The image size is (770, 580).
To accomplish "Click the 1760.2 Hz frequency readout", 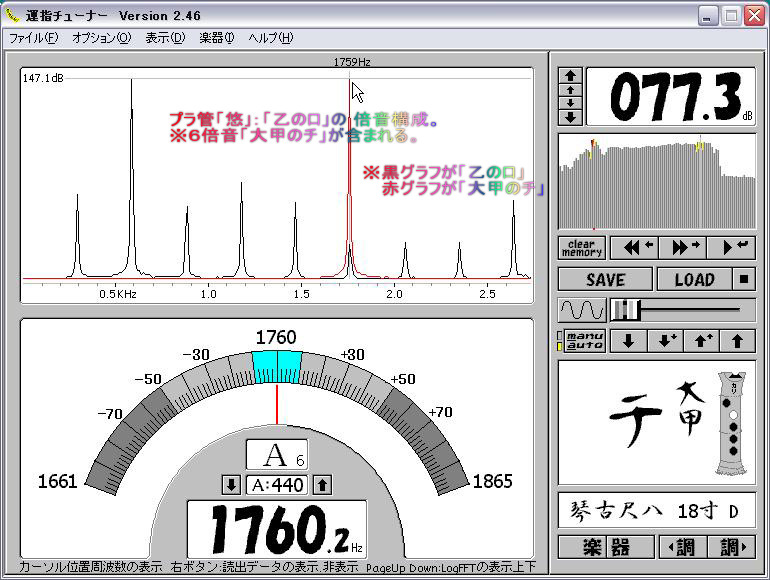I will coord(277,529).
